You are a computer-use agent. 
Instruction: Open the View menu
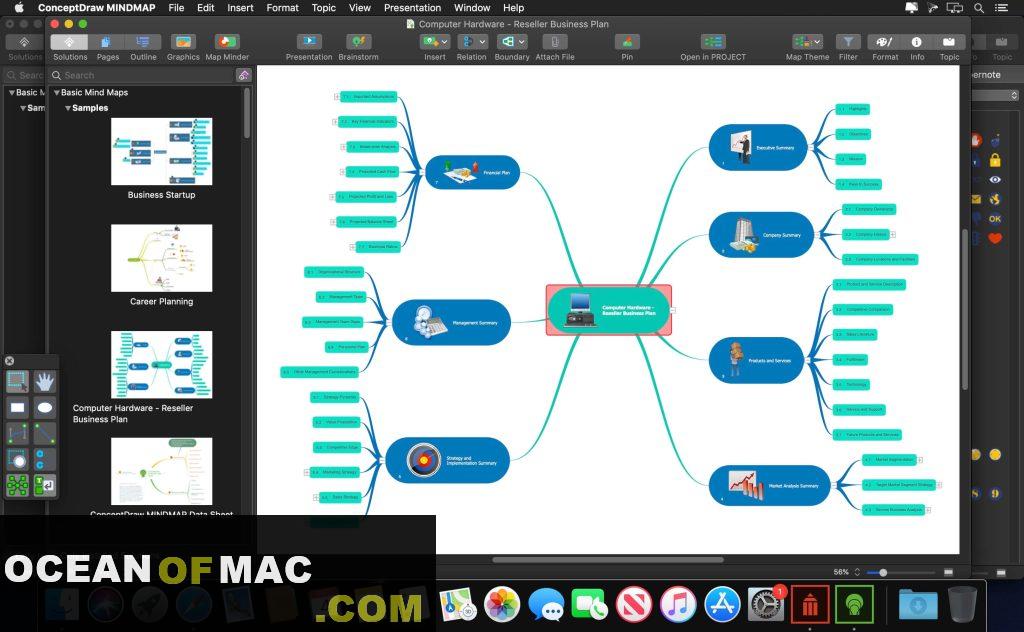(359, 8)
